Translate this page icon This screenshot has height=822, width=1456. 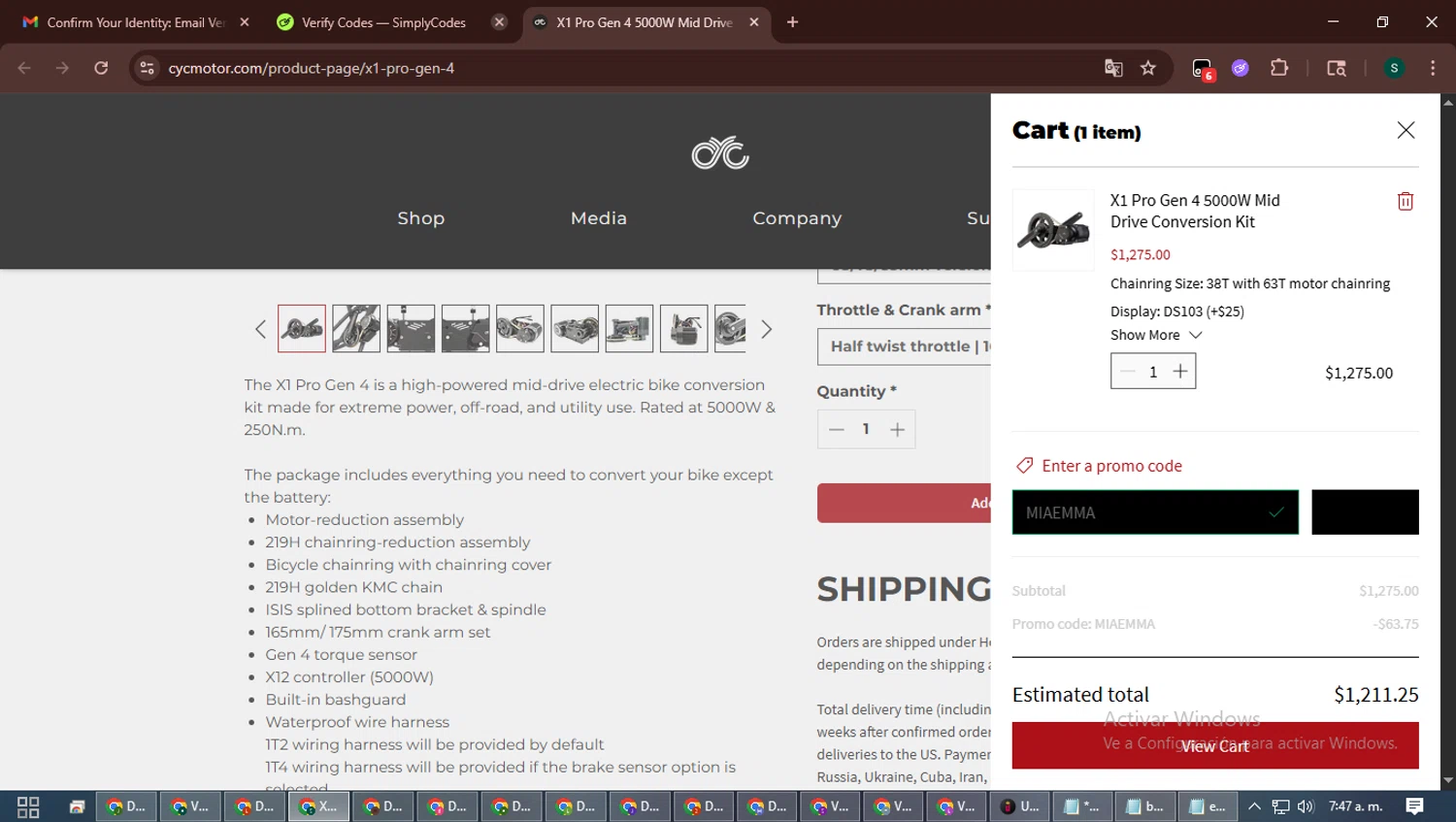(x=1113, y=68)
